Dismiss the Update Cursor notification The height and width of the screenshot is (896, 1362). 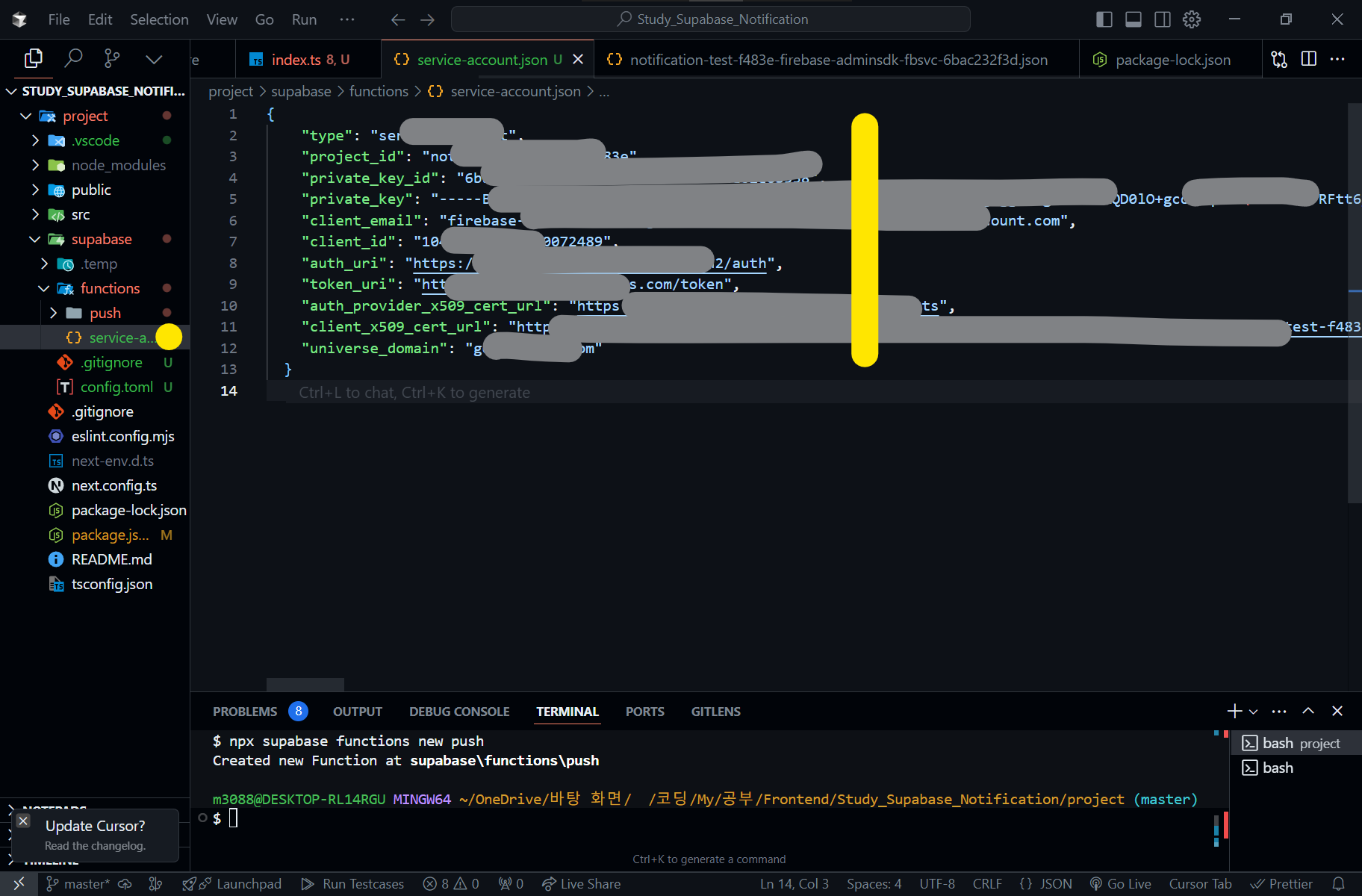coord(23,821)
